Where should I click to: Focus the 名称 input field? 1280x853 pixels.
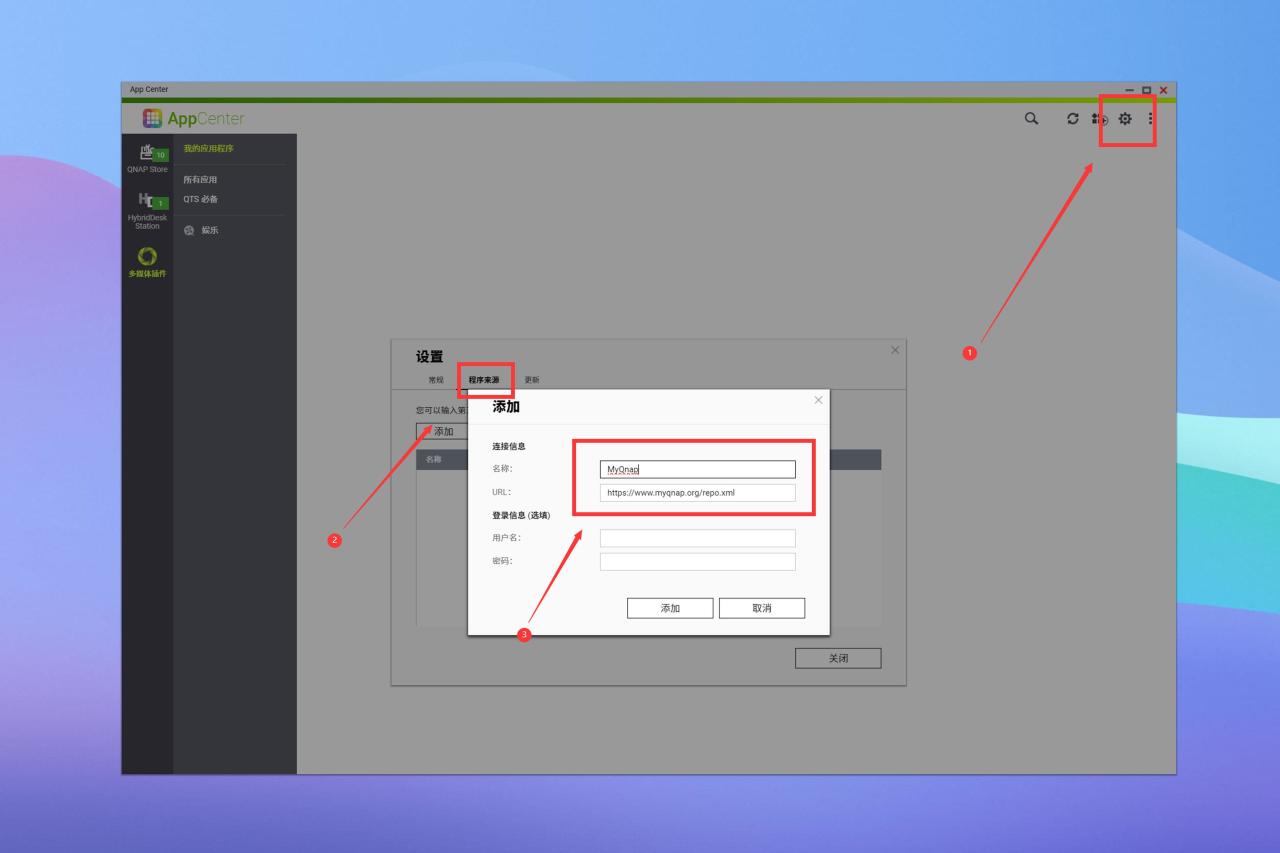point(698,469)
